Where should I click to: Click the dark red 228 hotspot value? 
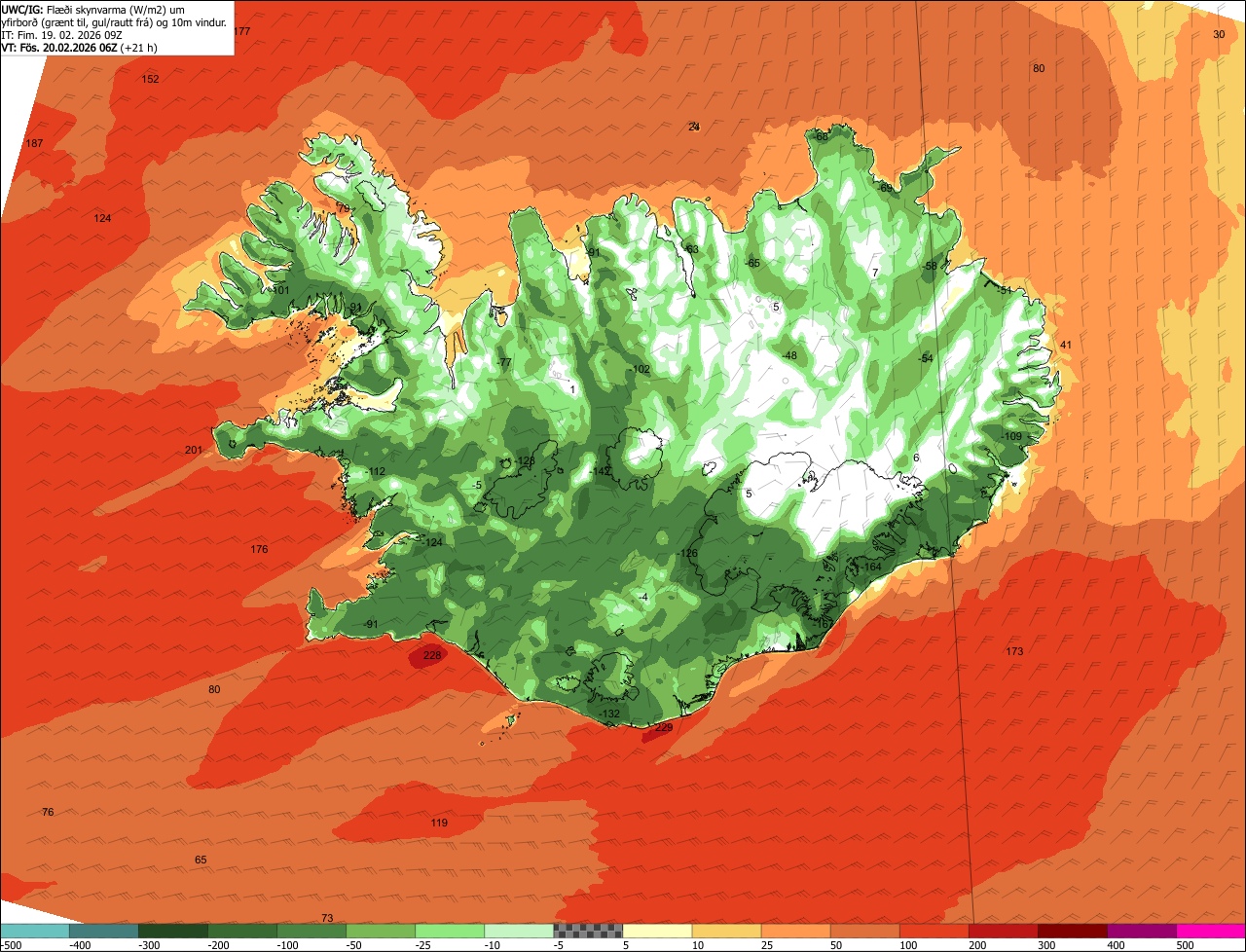pyautogui.click(x=432, y=656)
